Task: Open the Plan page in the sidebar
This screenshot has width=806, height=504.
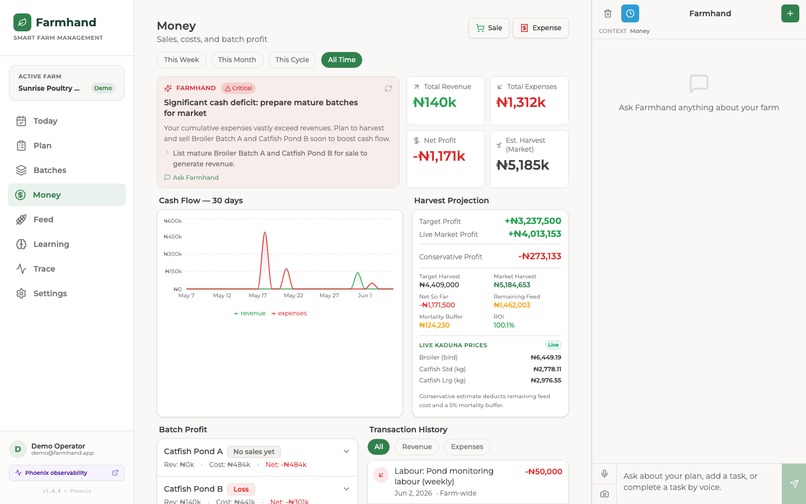Action: [67, 146]
